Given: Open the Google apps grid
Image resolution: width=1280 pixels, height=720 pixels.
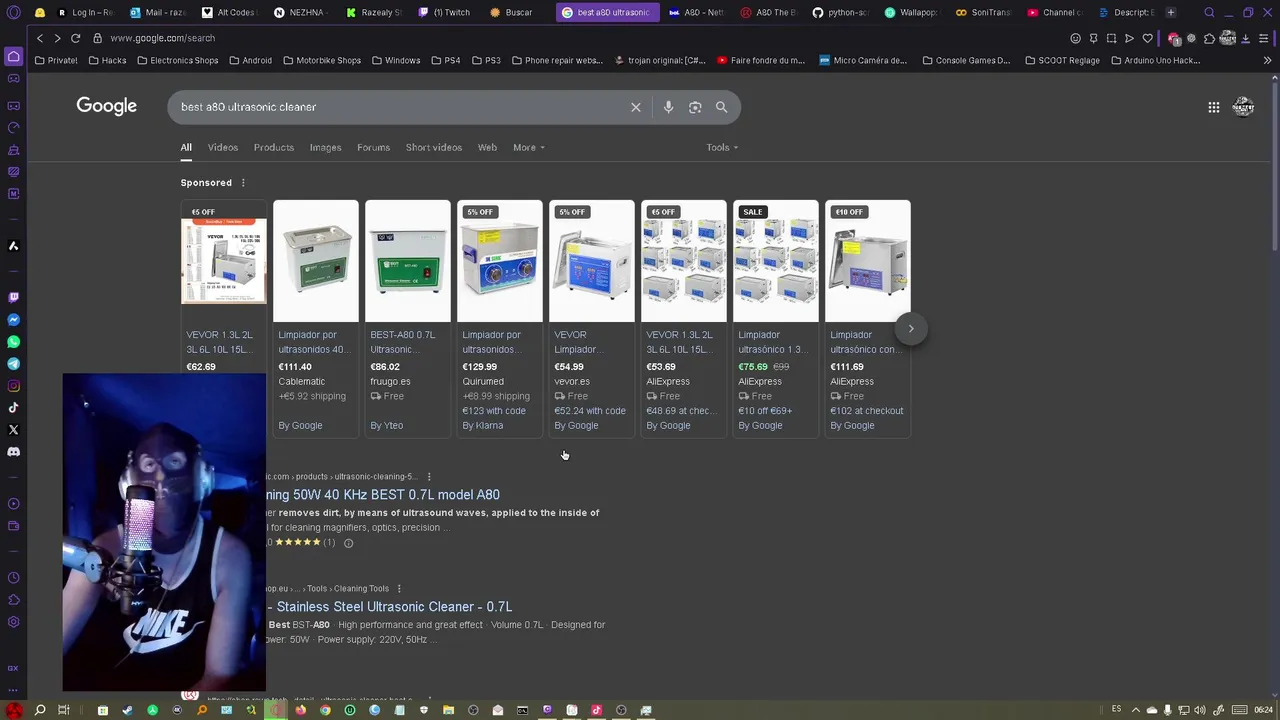Looking at the screenshot, I should pyautogui.click(x=1213, y=107).
